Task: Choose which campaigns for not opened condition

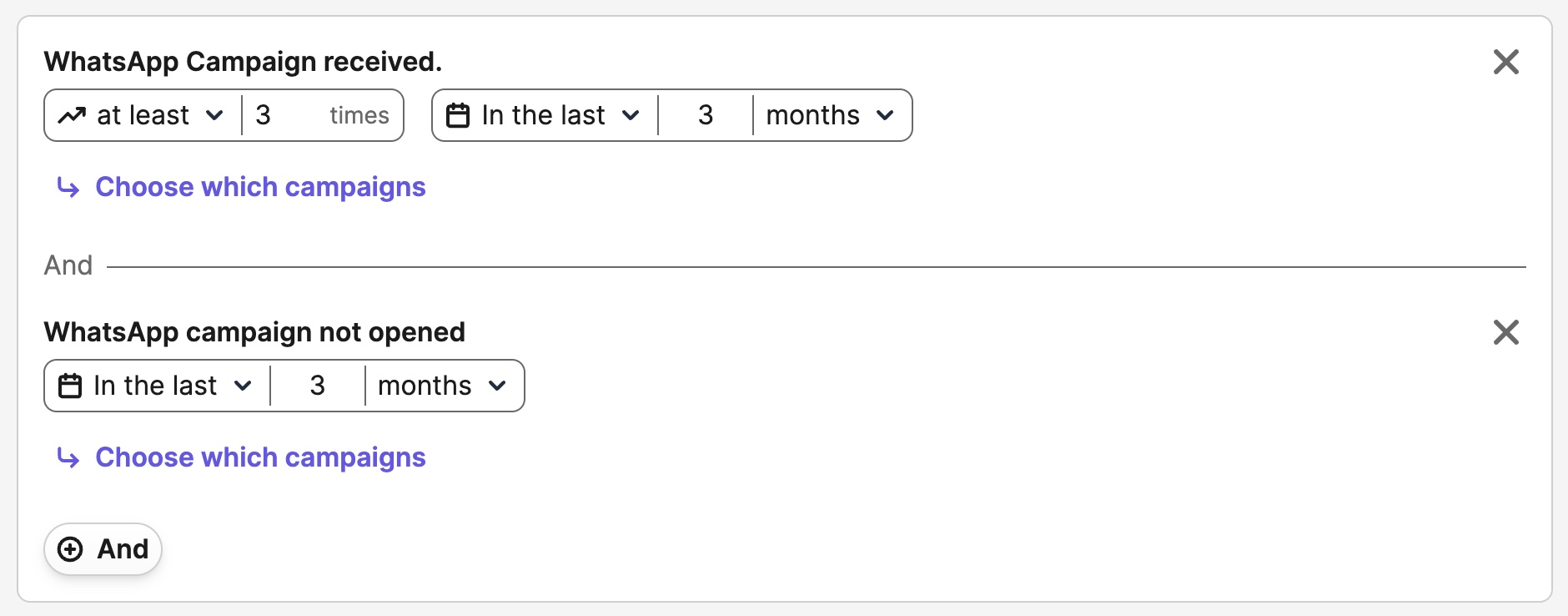Action: point(260,457)
